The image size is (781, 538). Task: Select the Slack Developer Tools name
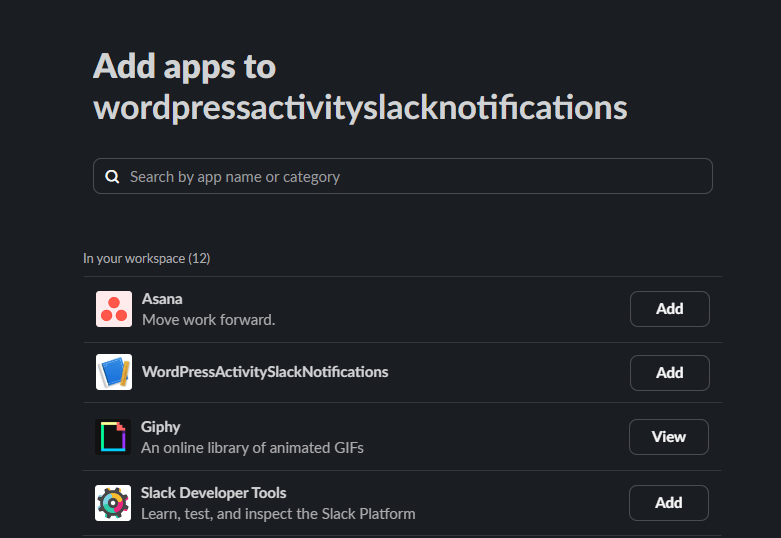point(213,493)
